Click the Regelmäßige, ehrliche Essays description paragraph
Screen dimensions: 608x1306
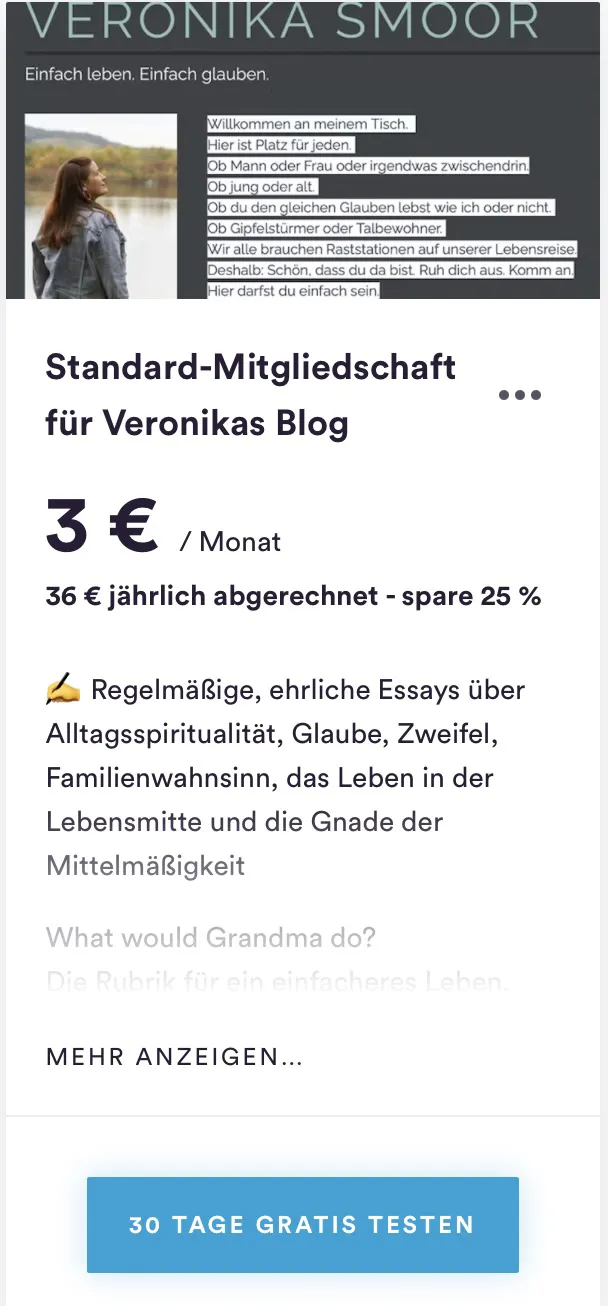point(285,777)
